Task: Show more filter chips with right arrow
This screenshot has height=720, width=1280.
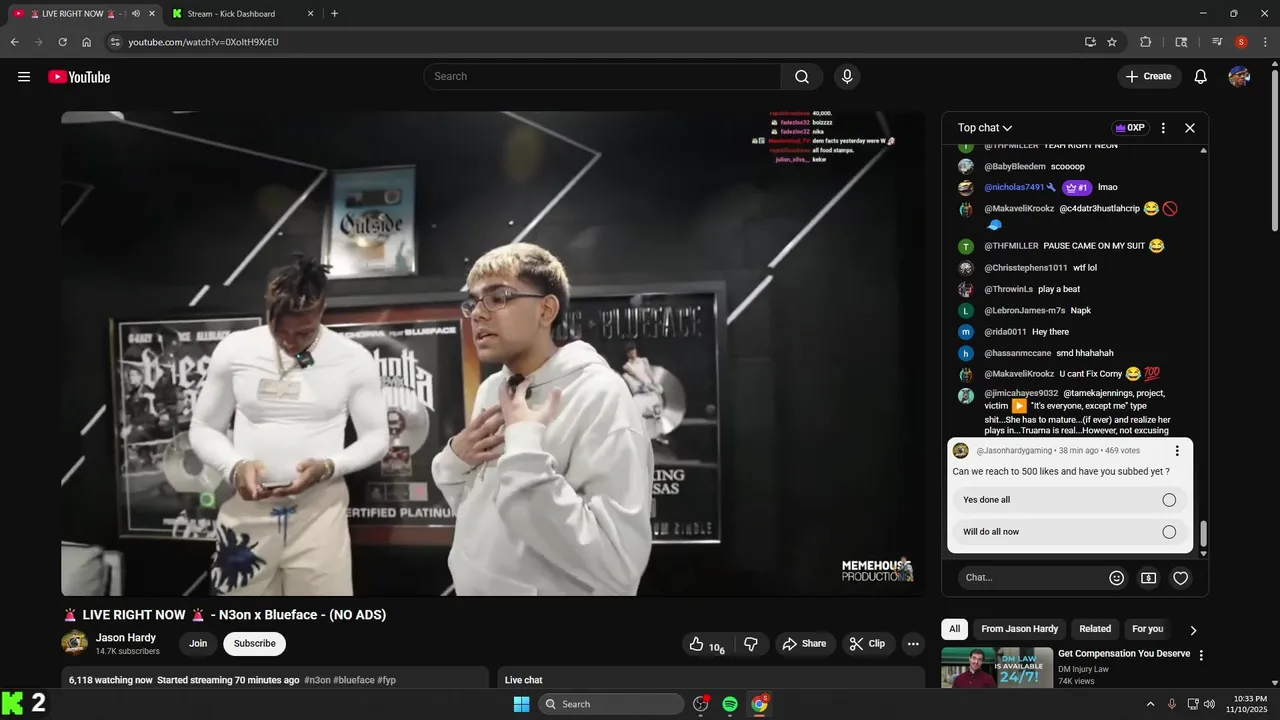Action: [x=1193, y=630]
